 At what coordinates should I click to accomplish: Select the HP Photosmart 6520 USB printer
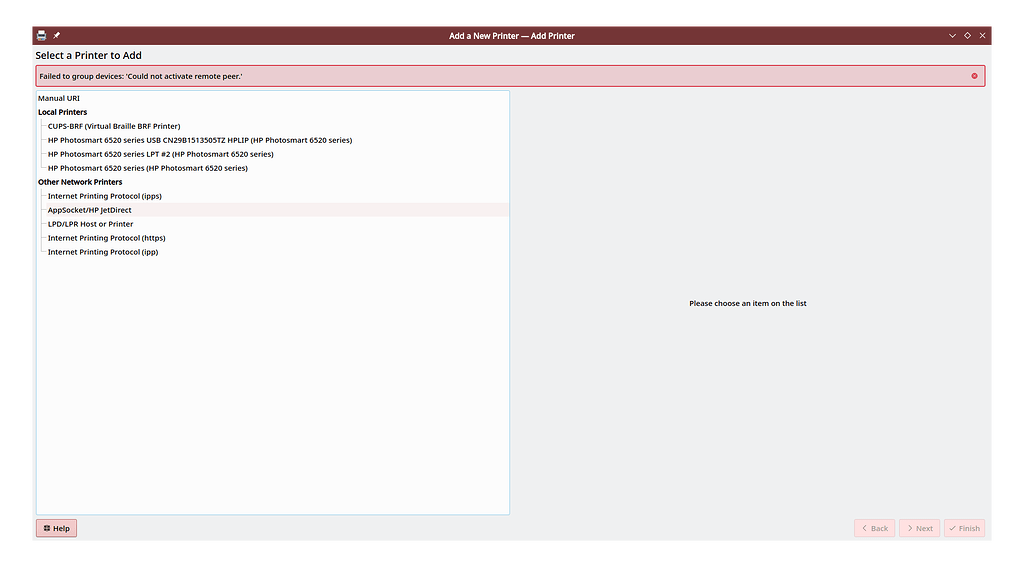[198, 140]
